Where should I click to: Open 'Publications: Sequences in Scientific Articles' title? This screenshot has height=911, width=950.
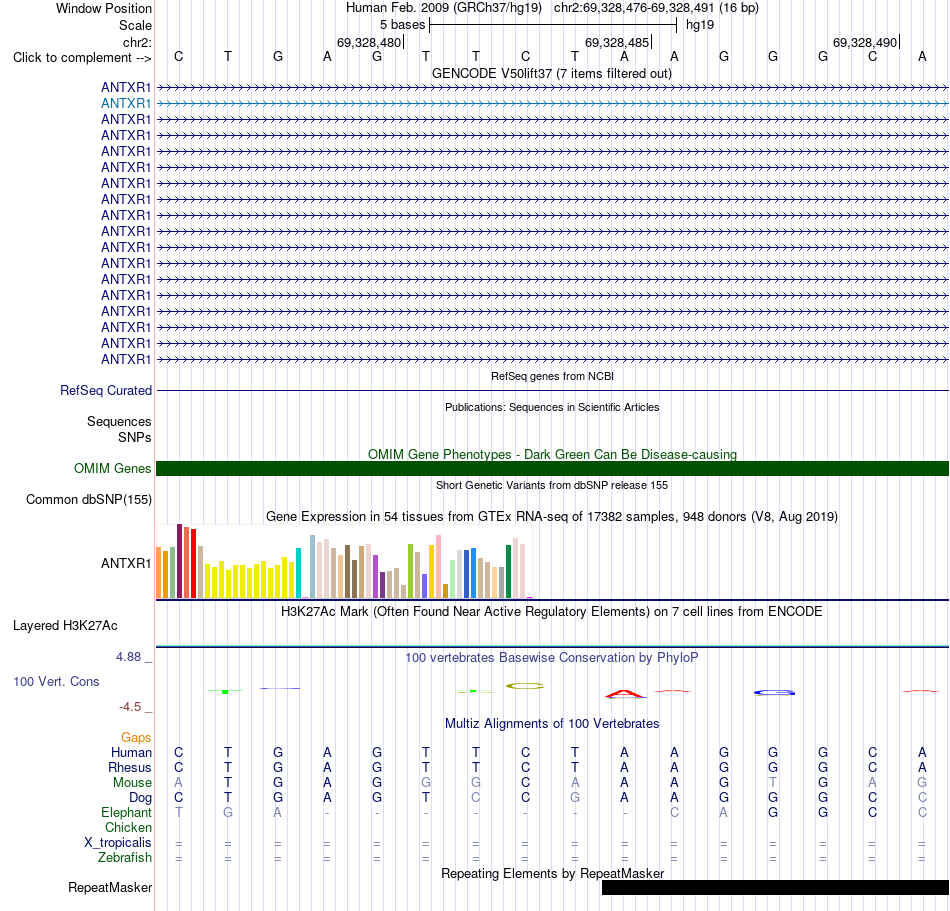(x=552, y=407)
